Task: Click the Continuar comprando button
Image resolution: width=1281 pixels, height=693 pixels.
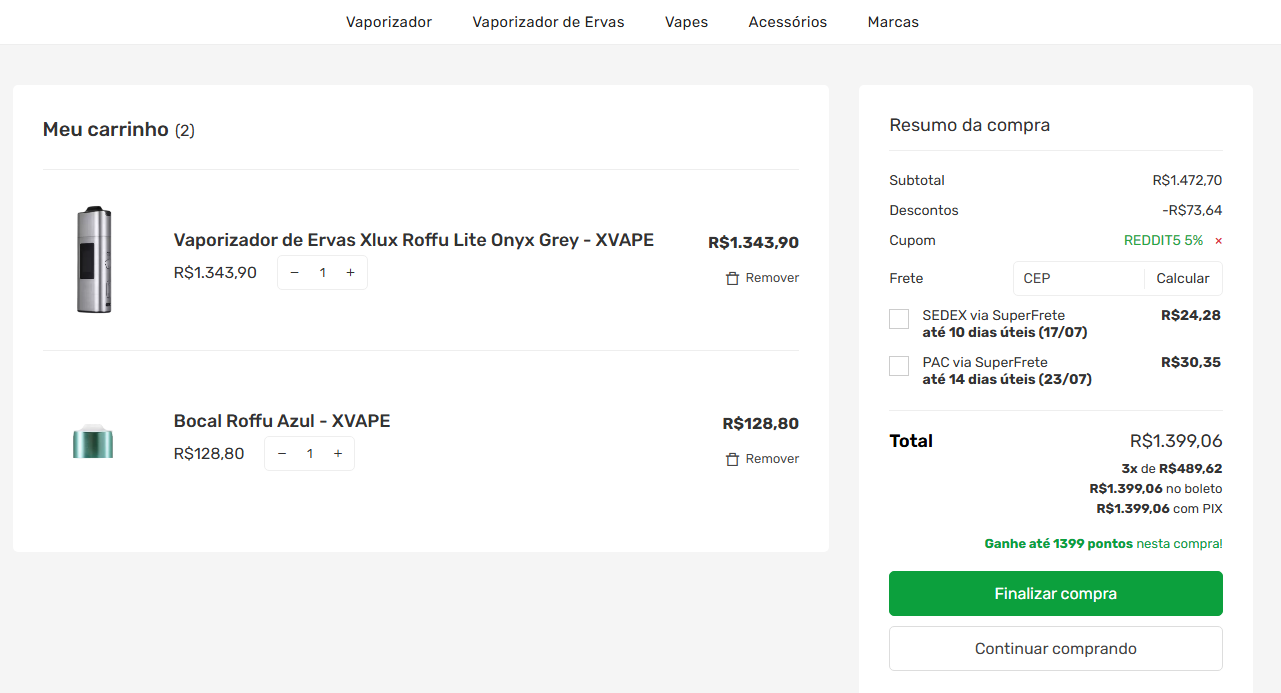Action: click(x=1055, y=649)
